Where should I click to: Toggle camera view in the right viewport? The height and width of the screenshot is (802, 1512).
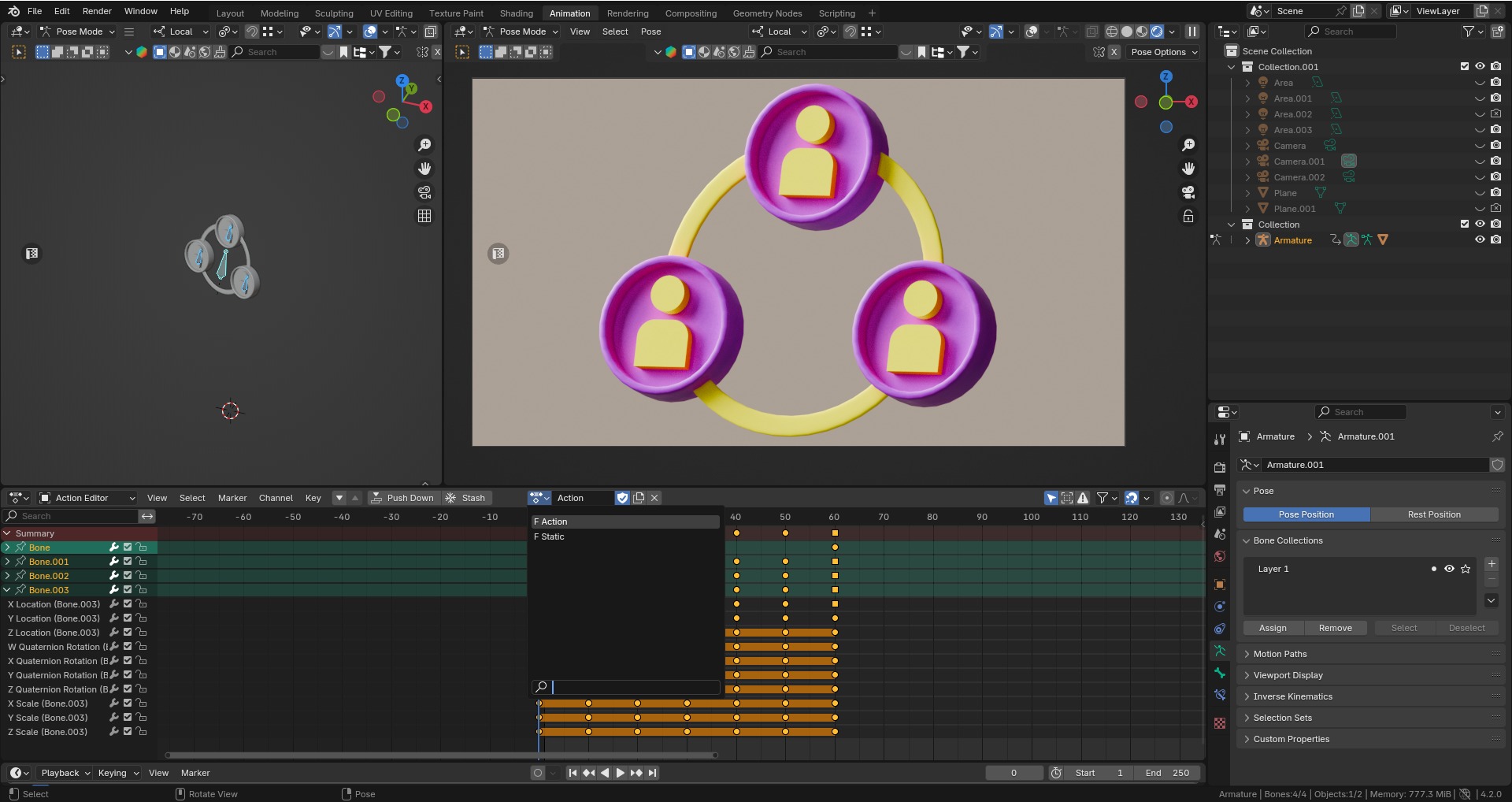[x=1188, y=192]
